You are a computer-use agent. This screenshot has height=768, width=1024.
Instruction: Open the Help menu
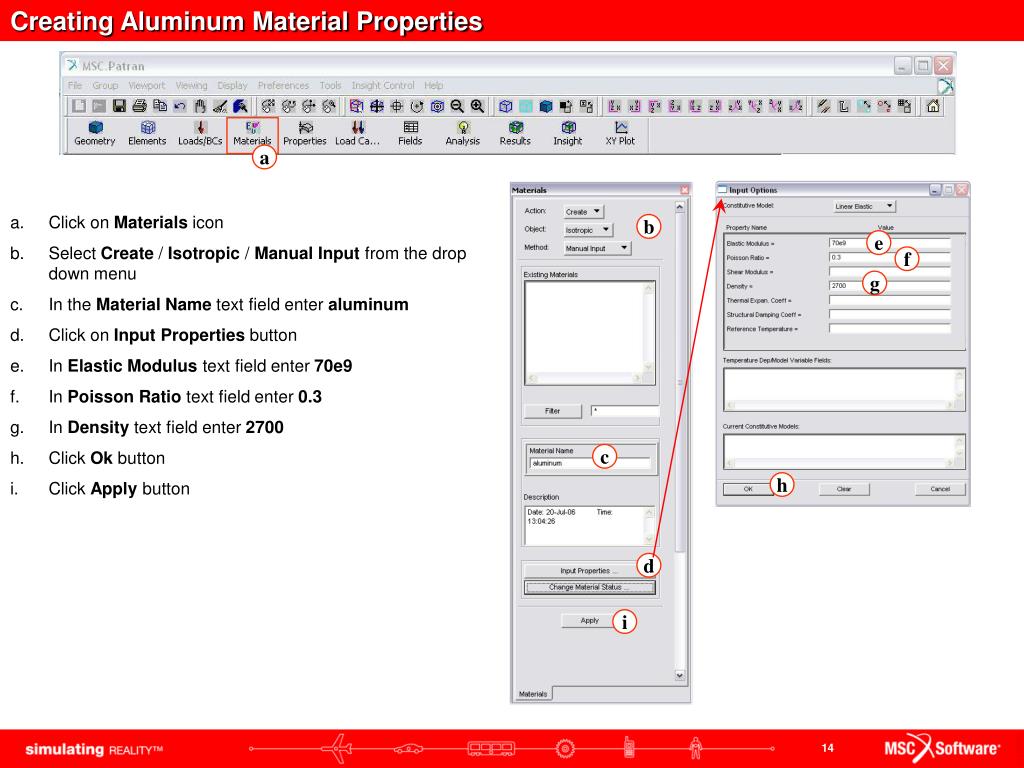tap(434, 86)
